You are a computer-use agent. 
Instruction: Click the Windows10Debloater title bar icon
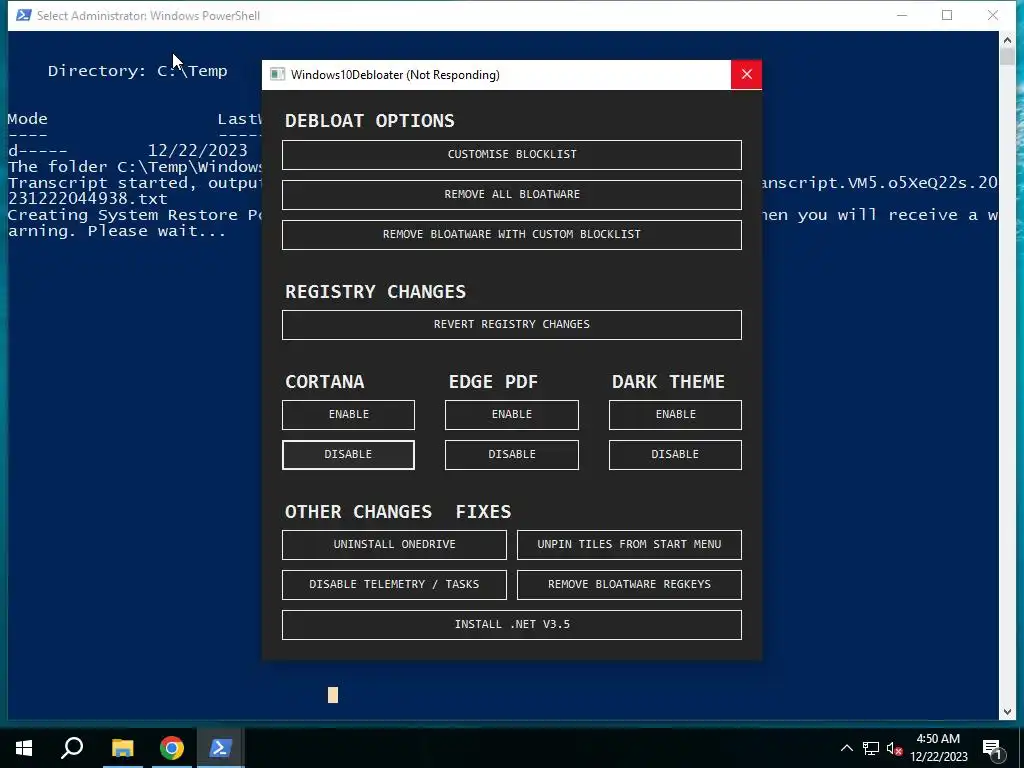[x=278, y=74]
